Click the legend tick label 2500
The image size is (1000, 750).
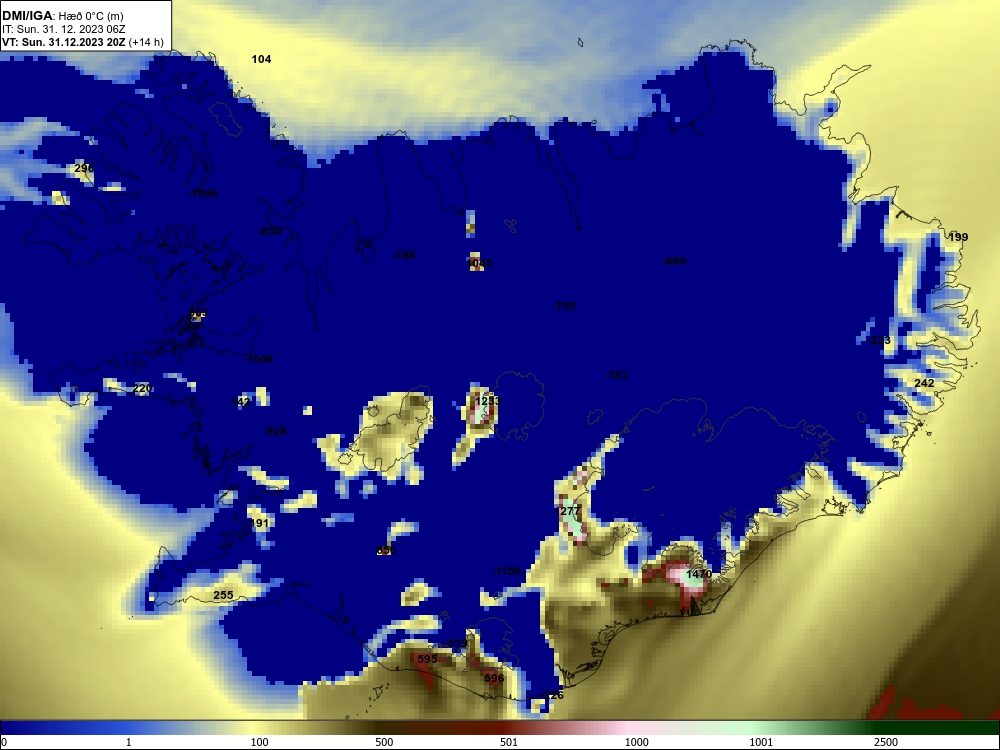coord(886,742)
